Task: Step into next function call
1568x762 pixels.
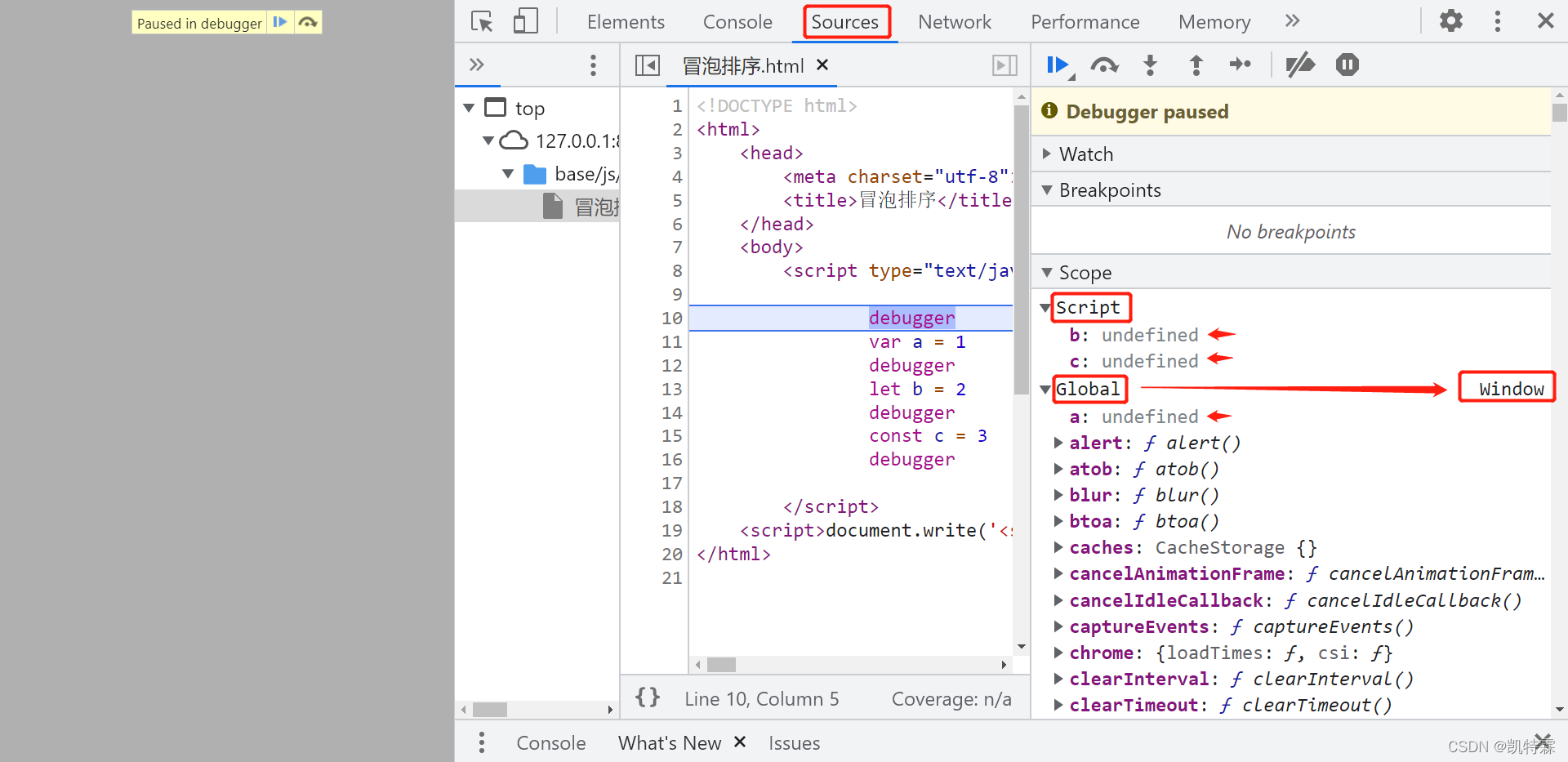Action: 1150,65
